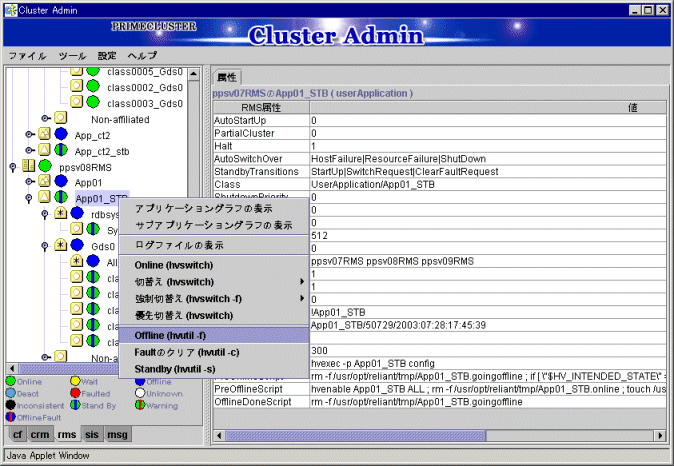The height and width of the screenshot is (466, 674).
Task: Select Faultのクリア (hvutil -c) menu entry
Action: pos(214,353)
